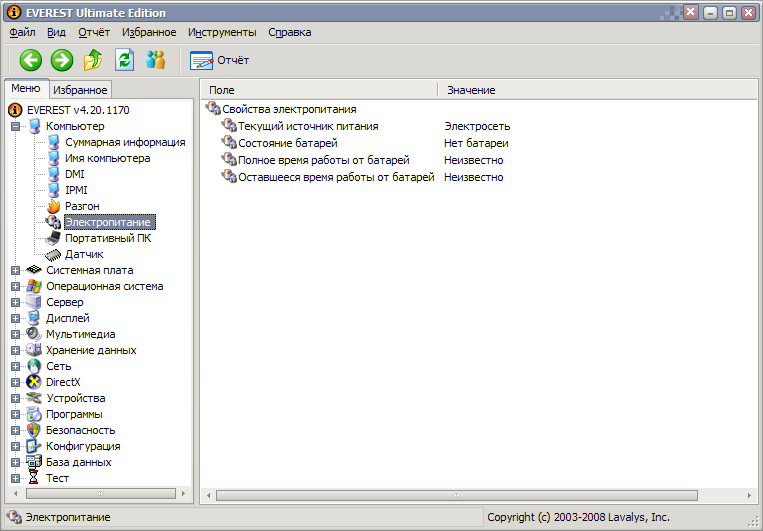Go forward with the green right arrow
This screenshot has width=763, height=531.
(62, 60)
